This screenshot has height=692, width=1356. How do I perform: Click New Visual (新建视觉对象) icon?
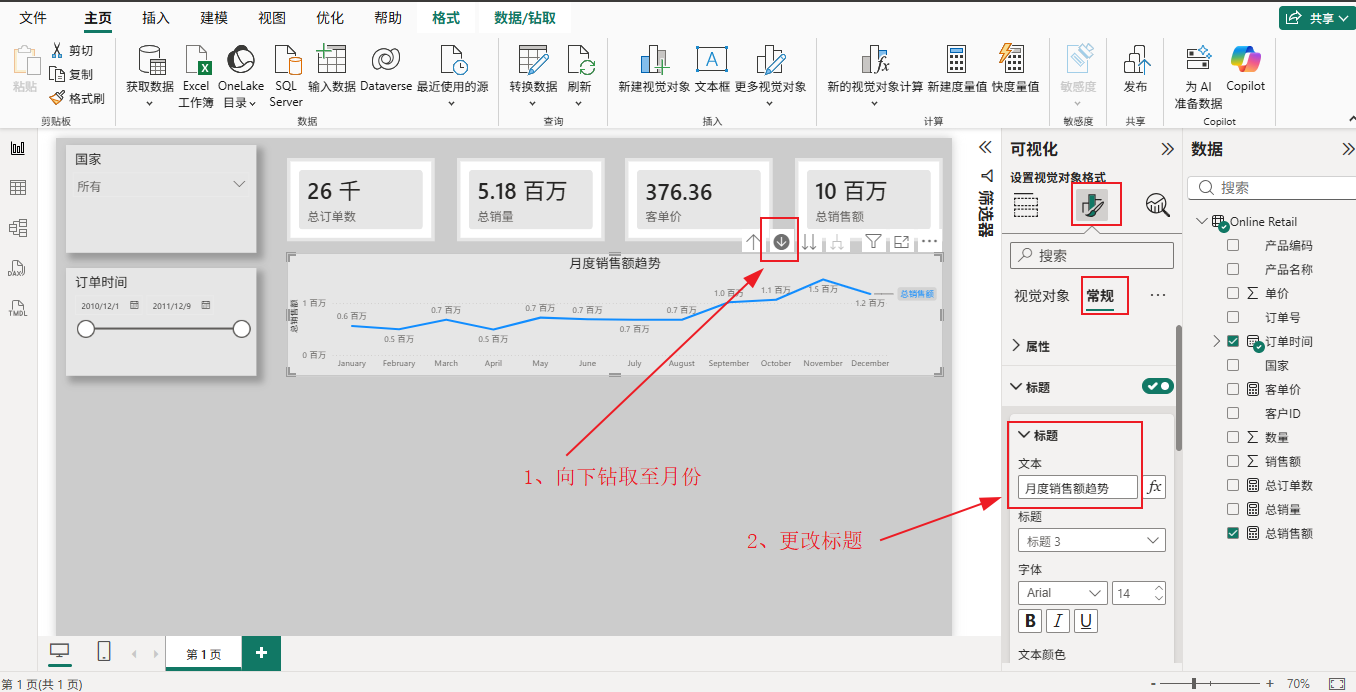tap(654, 61)
